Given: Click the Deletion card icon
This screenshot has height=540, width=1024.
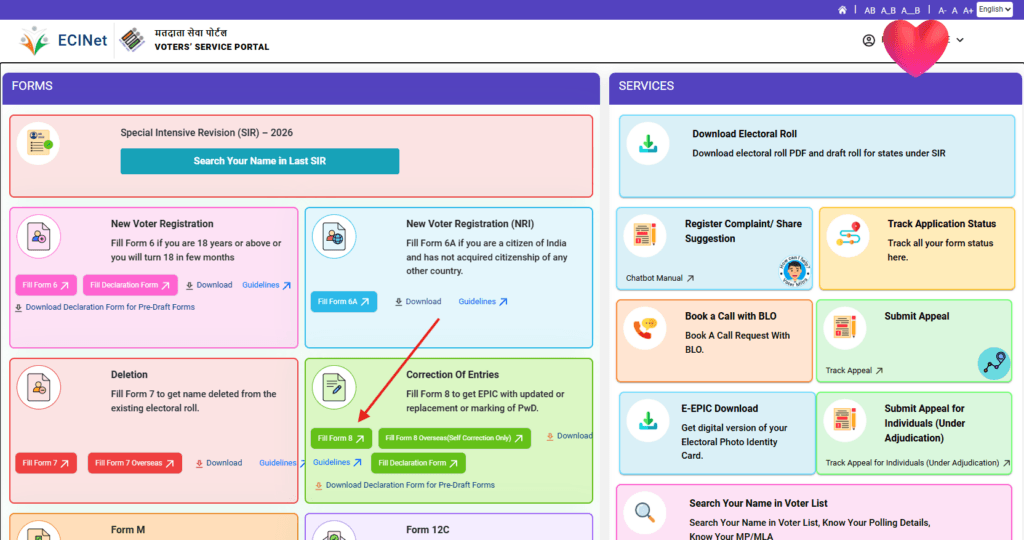Looking at the screenshot, I should pos(39,387).
